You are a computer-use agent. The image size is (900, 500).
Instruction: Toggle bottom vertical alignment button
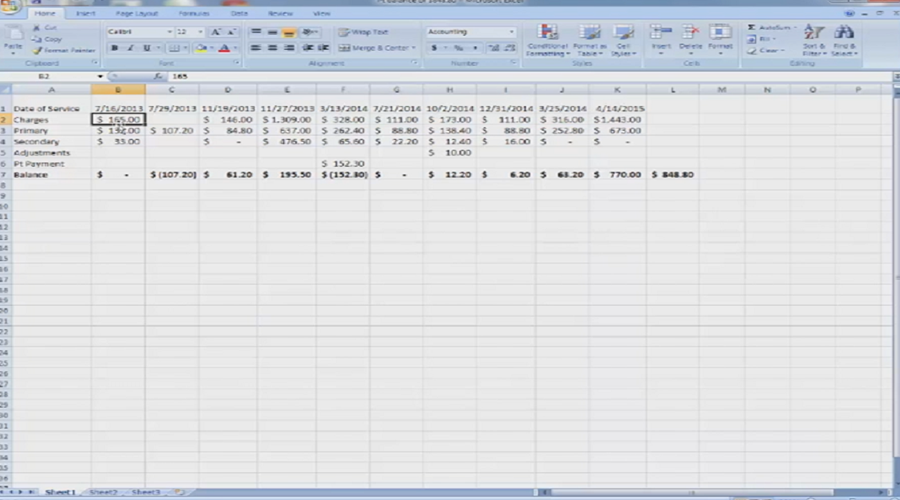289,32
